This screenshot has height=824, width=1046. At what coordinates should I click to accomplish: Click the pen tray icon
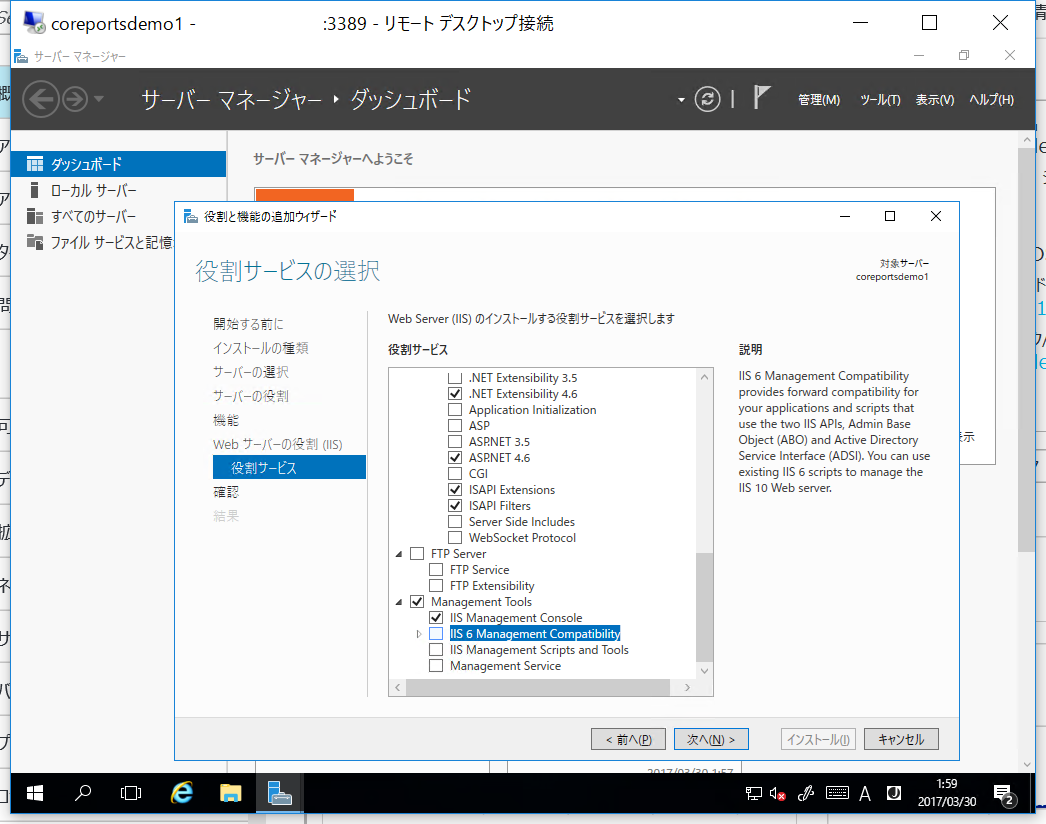(x=806, y=793)
